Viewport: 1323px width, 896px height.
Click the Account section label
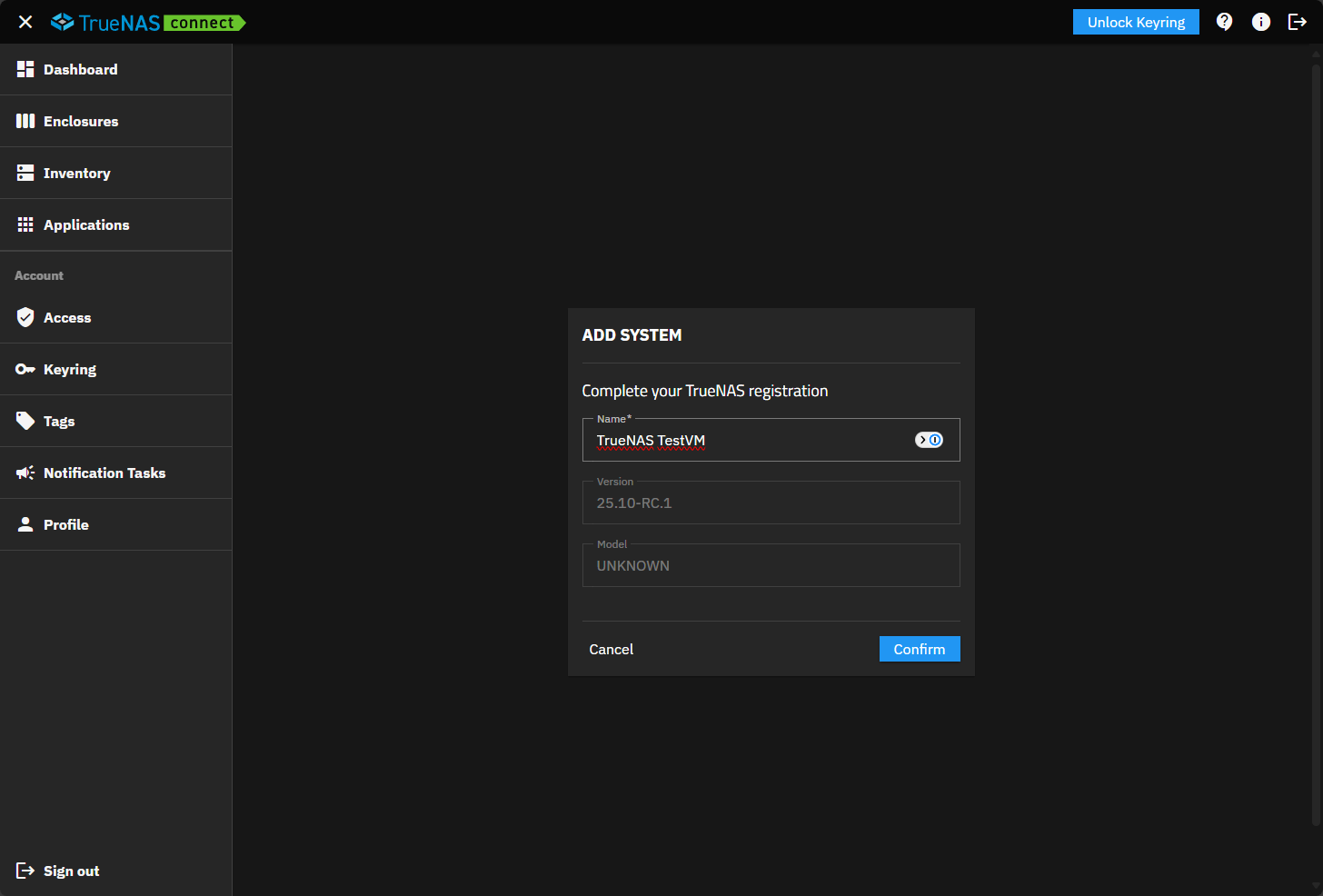click(39, 275)
